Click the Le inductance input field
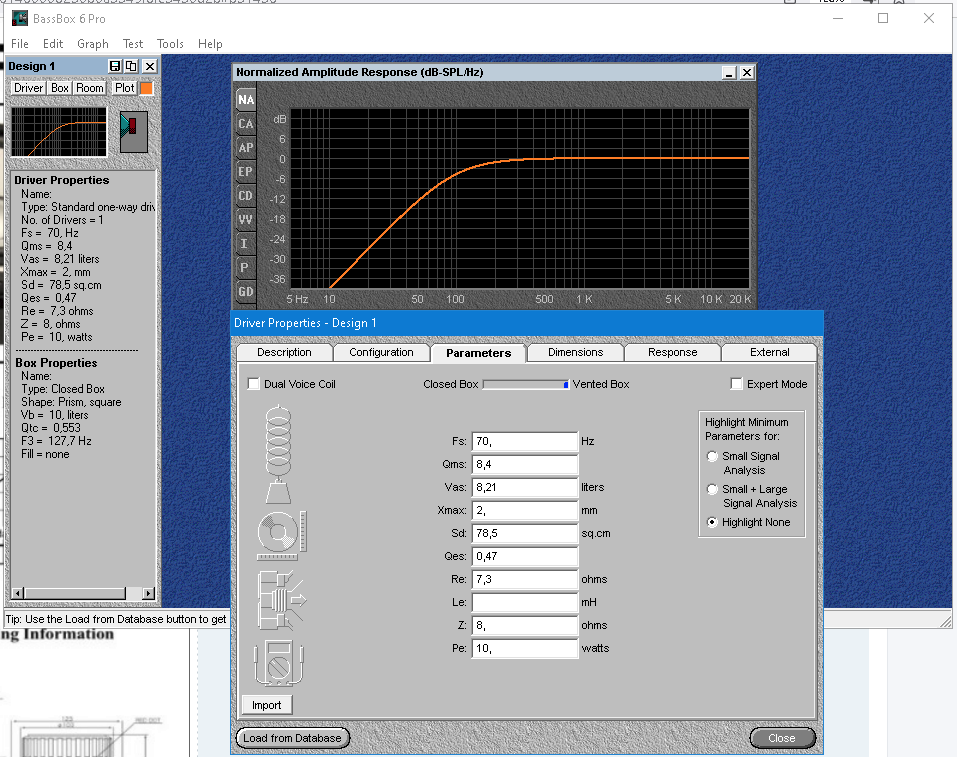The width and height of the screenshot is (957, 757). point(524,603)
